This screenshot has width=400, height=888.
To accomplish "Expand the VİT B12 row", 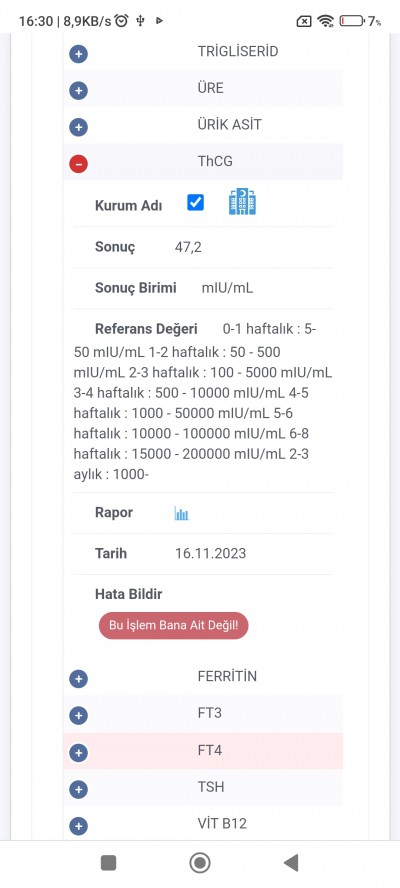I will [78, 826].
